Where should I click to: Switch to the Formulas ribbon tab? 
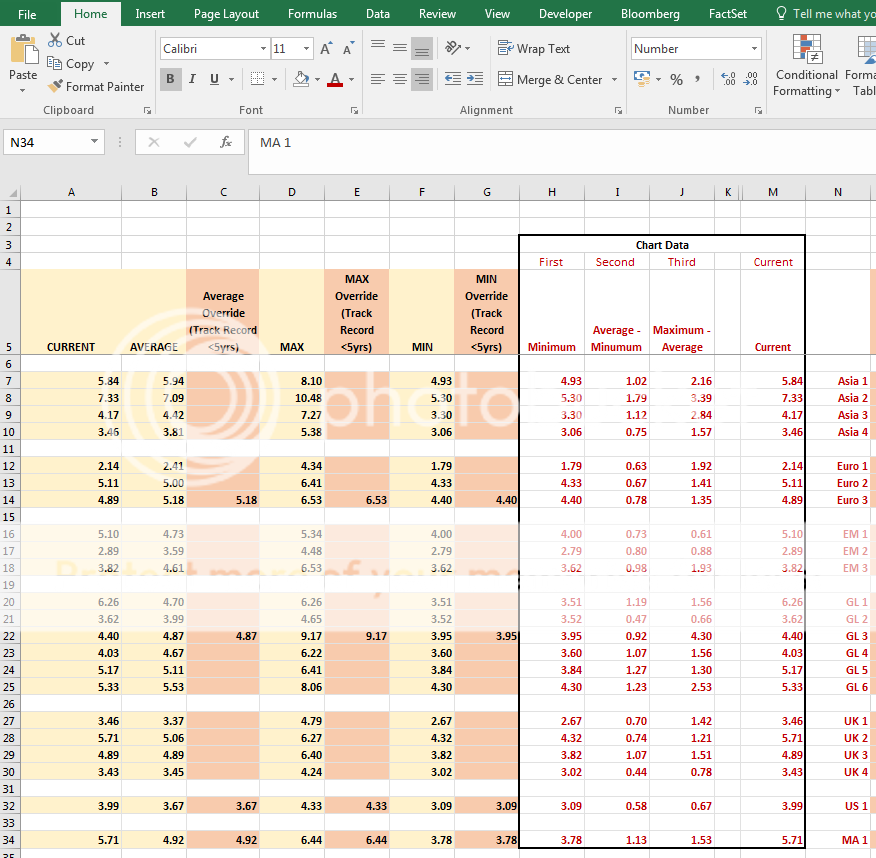click(311, 14)
